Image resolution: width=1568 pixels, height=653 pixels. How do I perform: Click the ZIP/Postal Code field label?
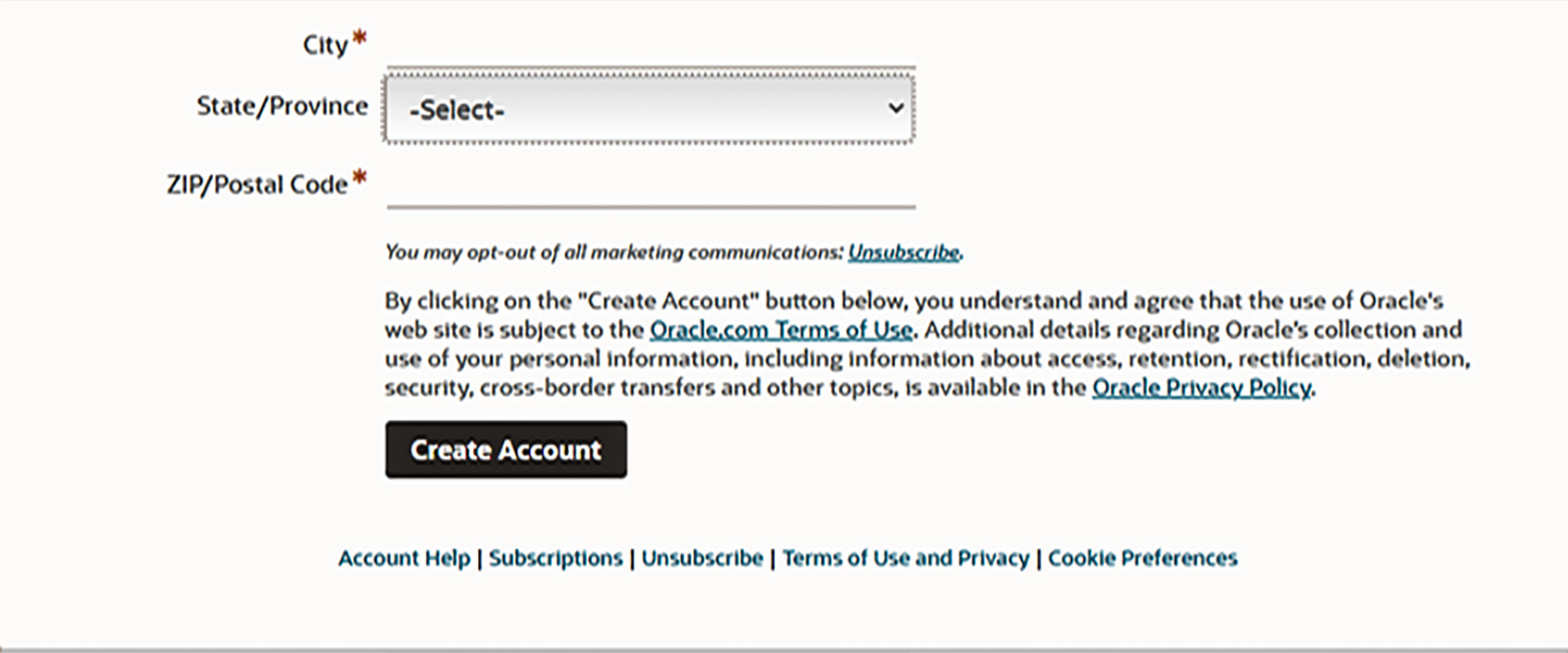click(257, 184)
